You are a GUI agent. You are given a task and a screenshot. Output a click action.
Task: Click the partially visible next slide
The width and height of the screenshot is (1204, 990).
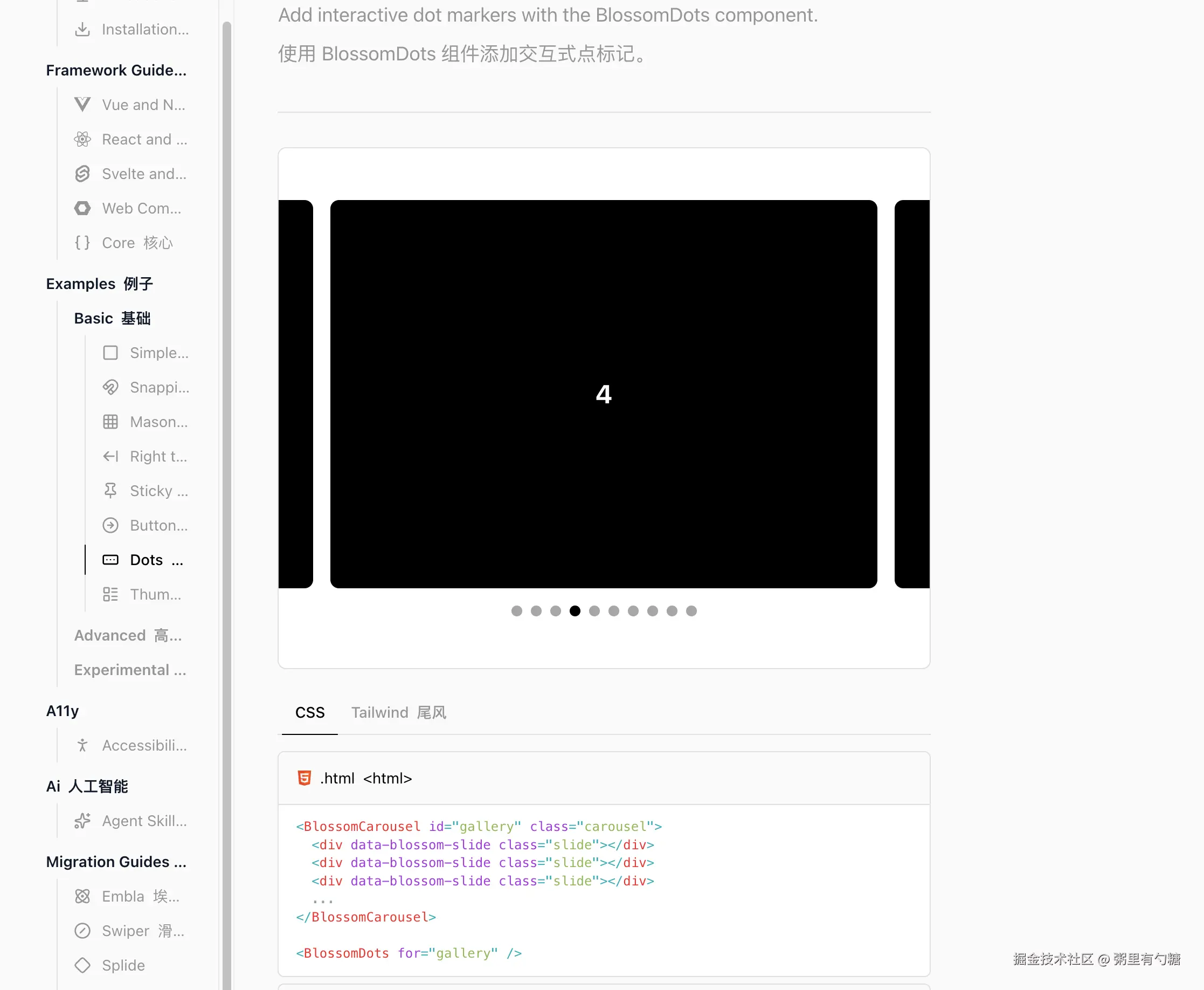(x=912, y=394)
